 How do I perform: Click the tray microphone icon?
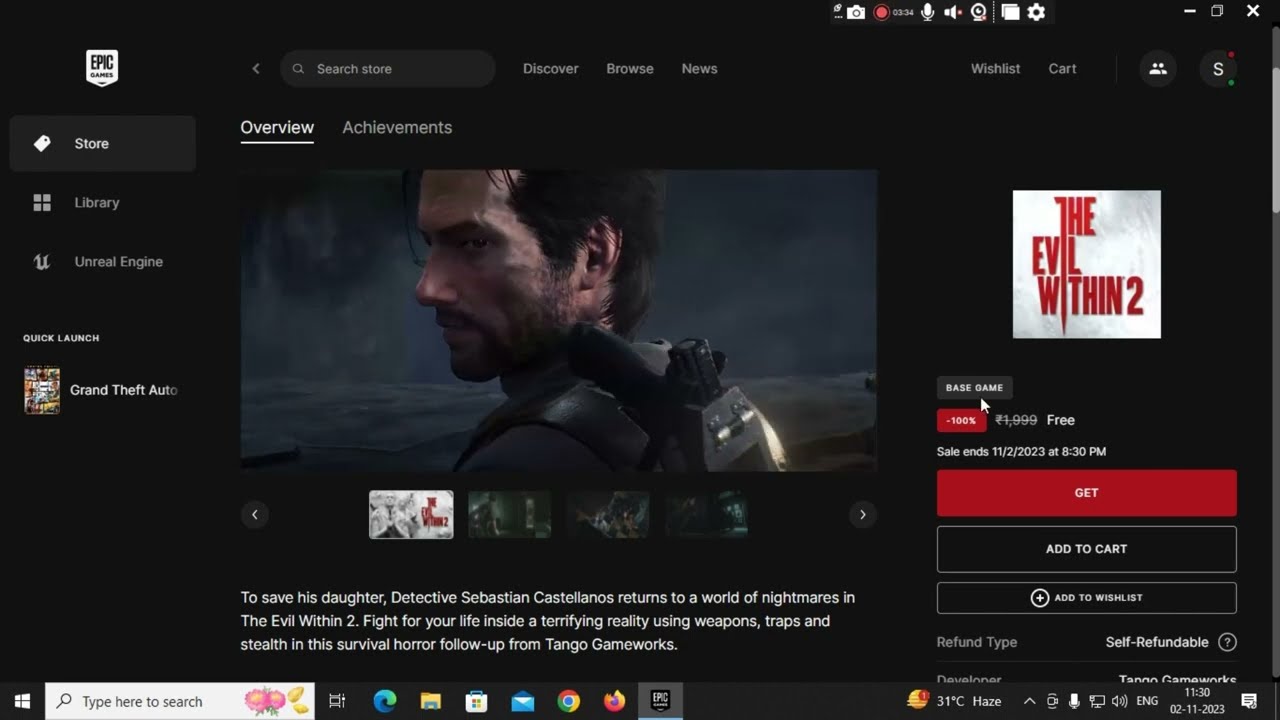(x=1074, y=701)
